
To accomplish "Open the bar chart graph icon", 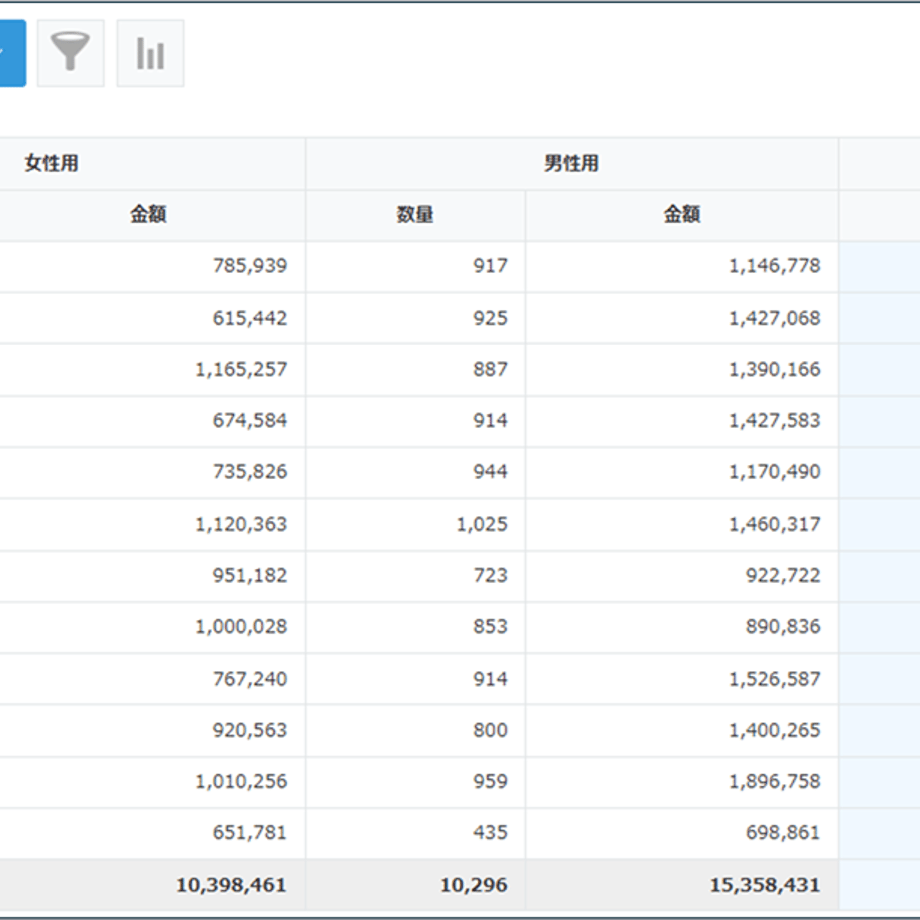I will [150, 53].
